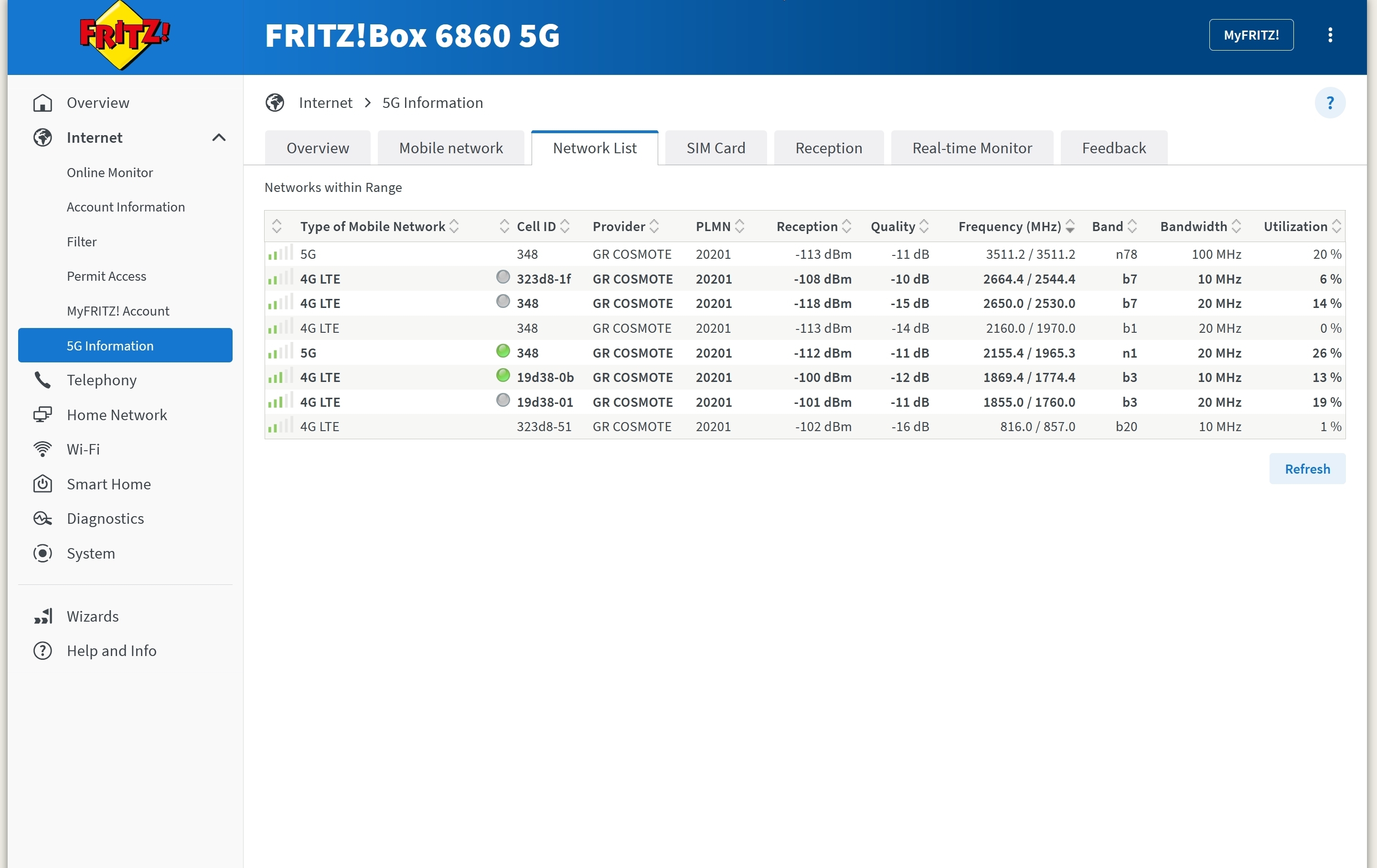The image size is (1377, 868).
Task: Click the signal bars of the 323d8-1f row
Action: (280, 277)
